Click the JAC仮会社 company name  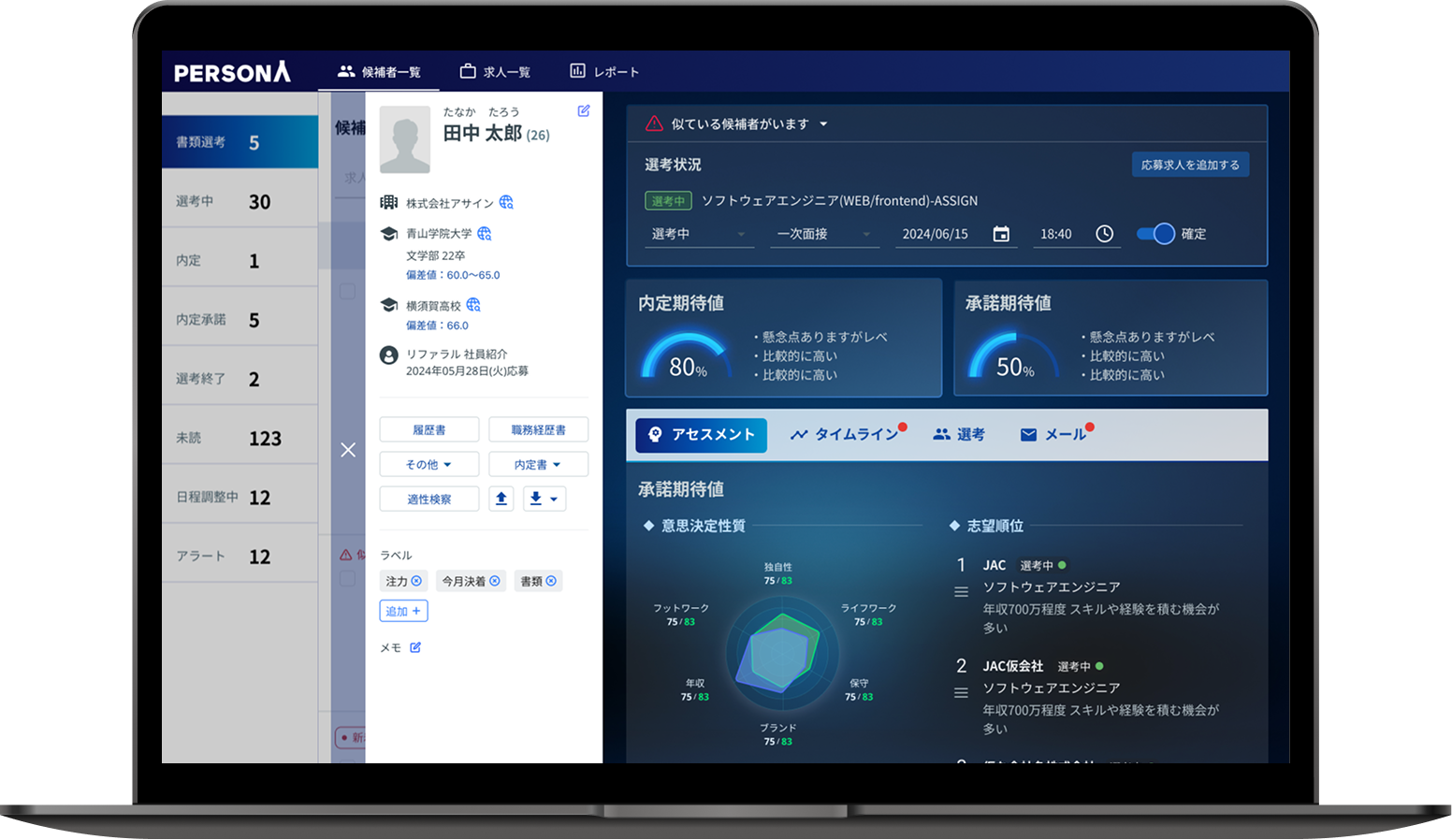1013,666
